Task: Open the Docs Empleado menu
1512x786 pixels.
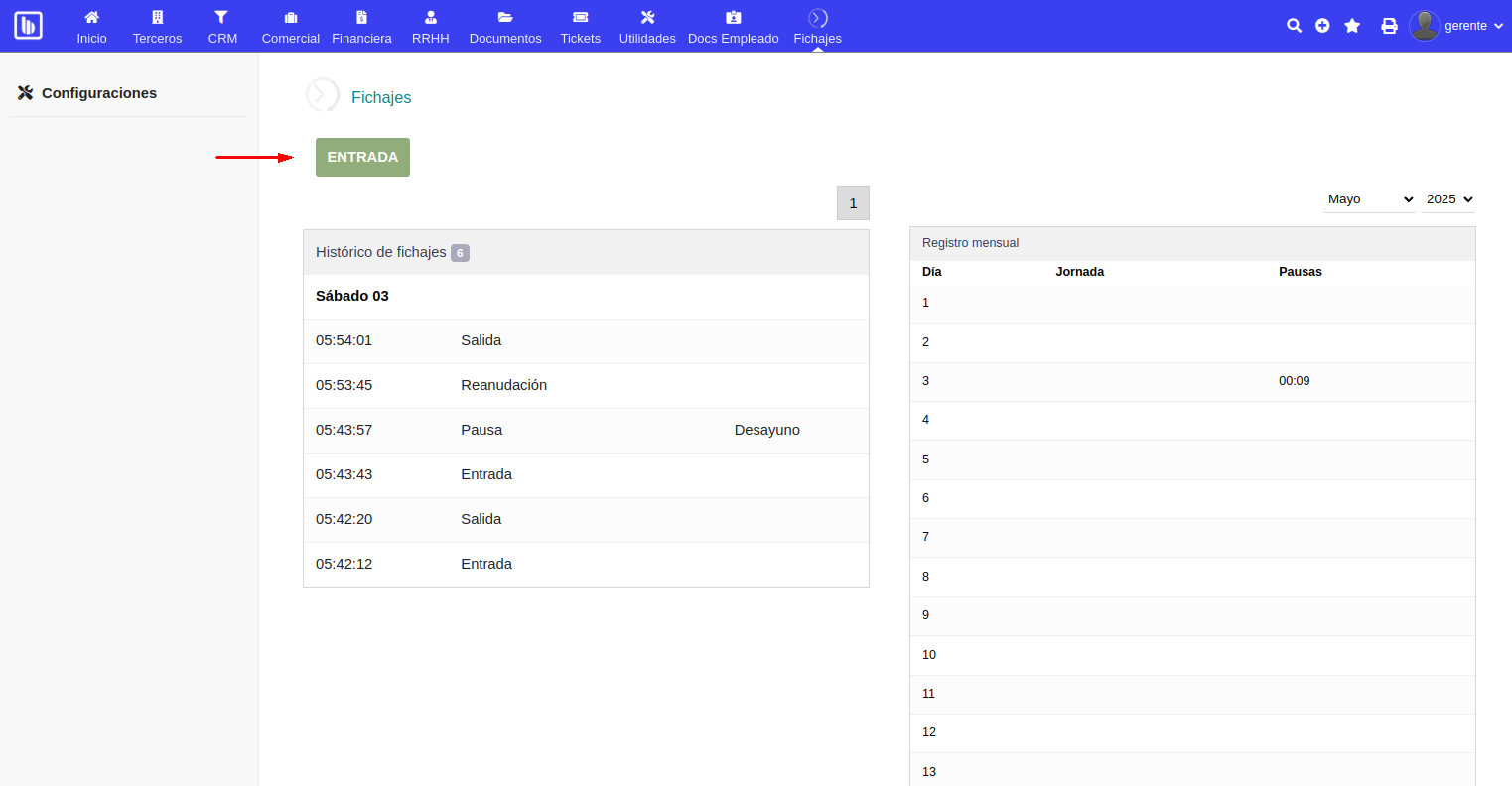Action: (x=733, y=27)
